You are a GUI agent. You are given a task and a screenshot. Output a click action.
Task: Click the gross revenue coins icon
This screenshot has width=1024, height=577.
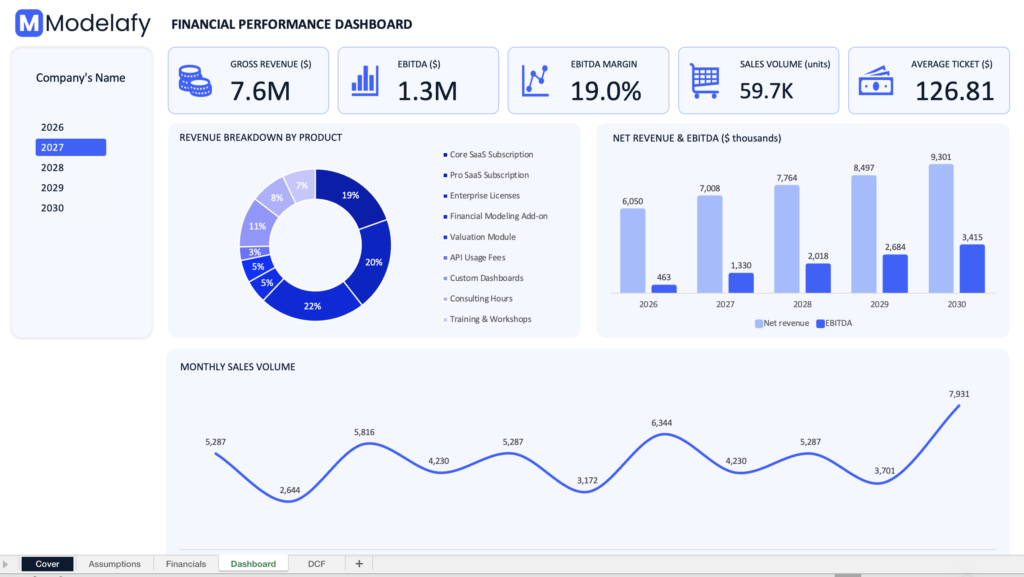pos(195,80)
